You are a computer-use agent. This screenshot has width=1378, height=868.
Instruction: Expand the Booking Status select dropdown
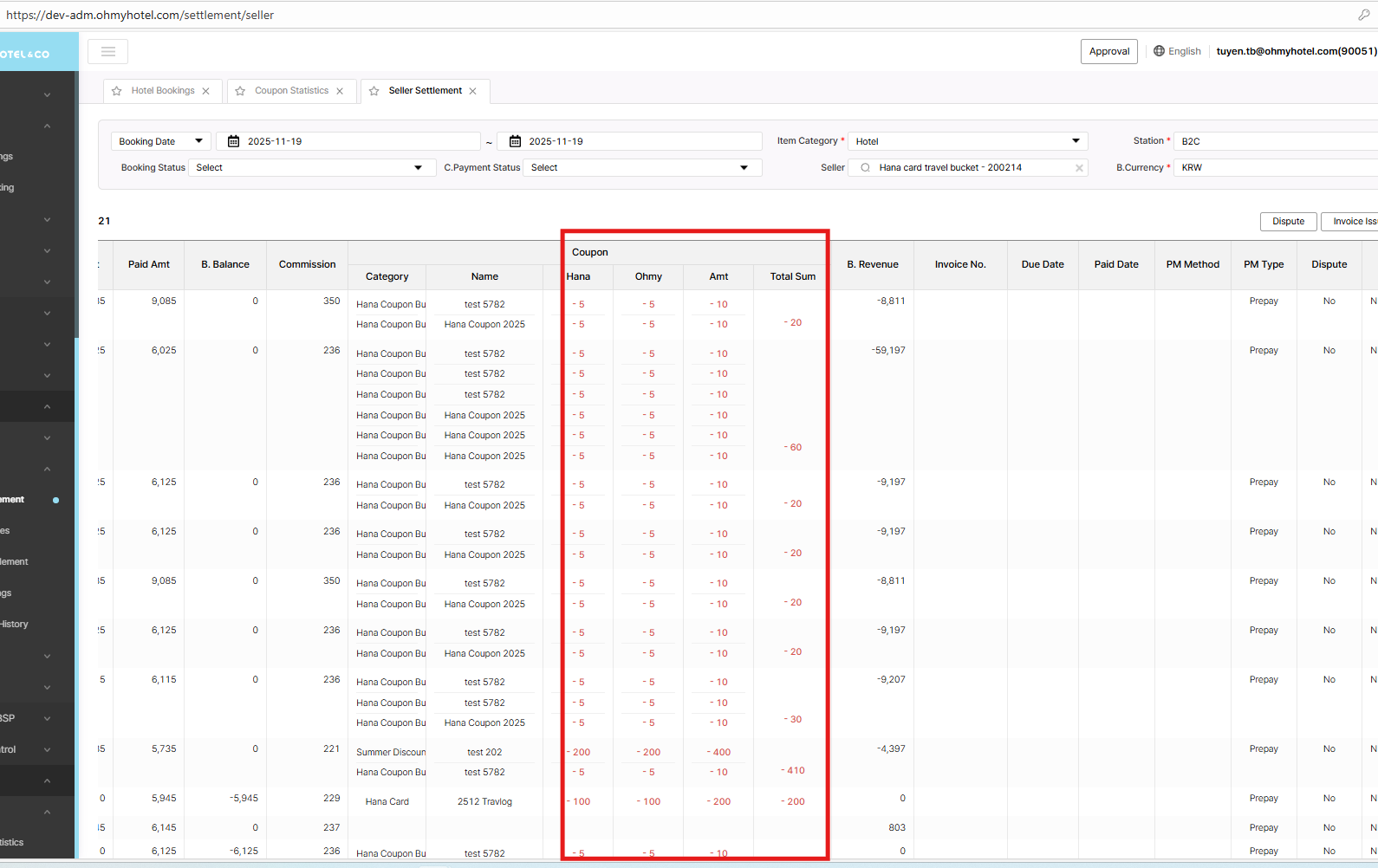tap(311, 168)
